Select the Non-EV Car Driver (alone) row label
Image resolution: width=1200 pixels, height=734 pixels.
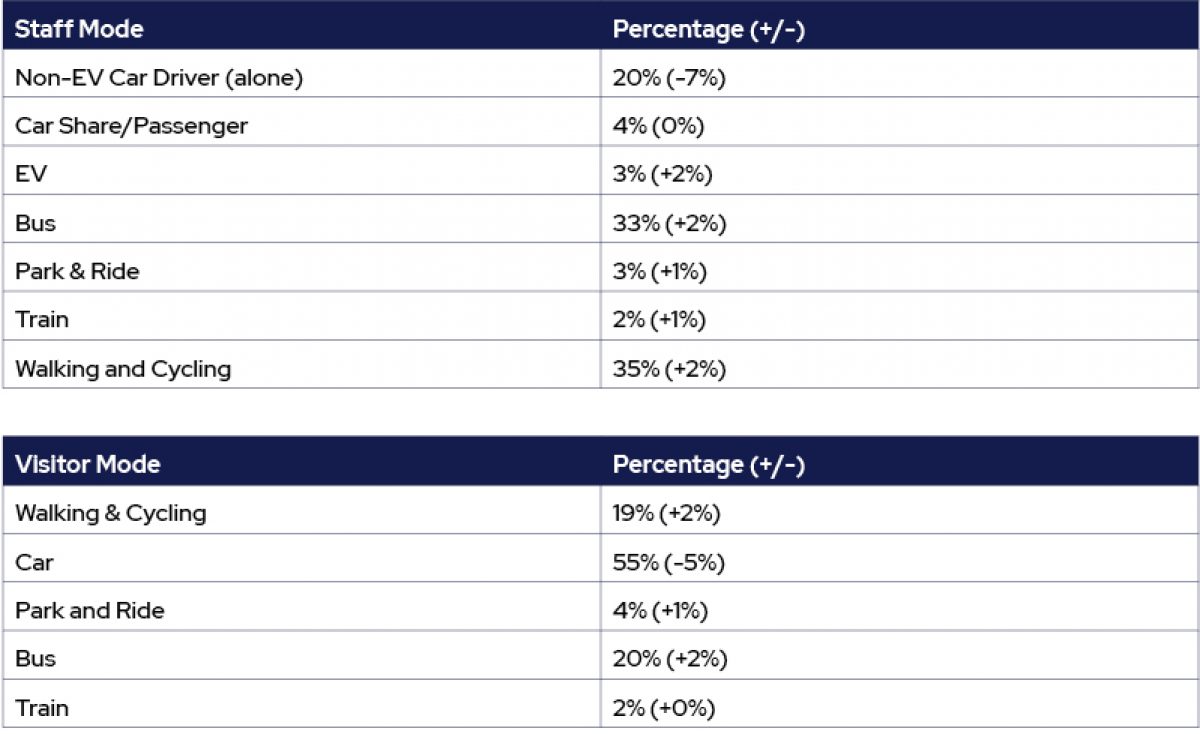159,77
